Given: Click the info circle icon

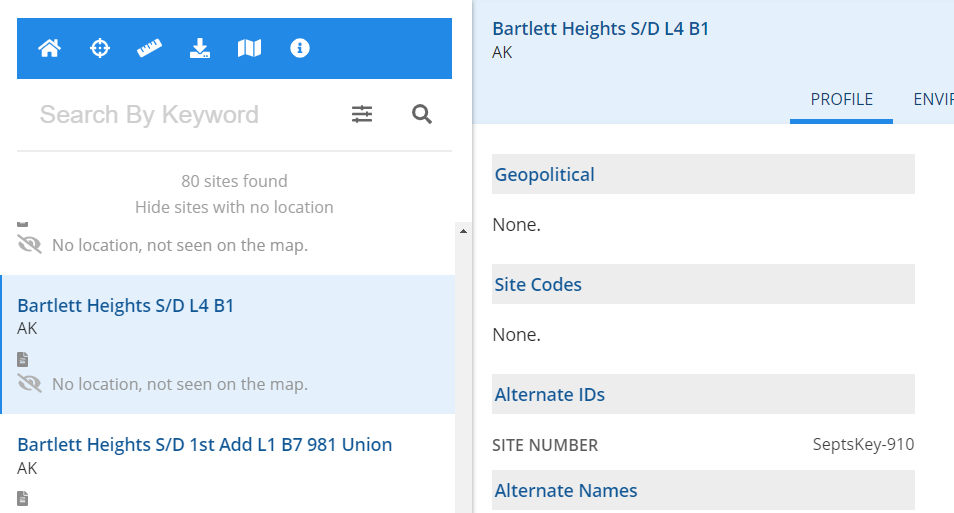Looking at the screenshot, I should tap(300, 48).
